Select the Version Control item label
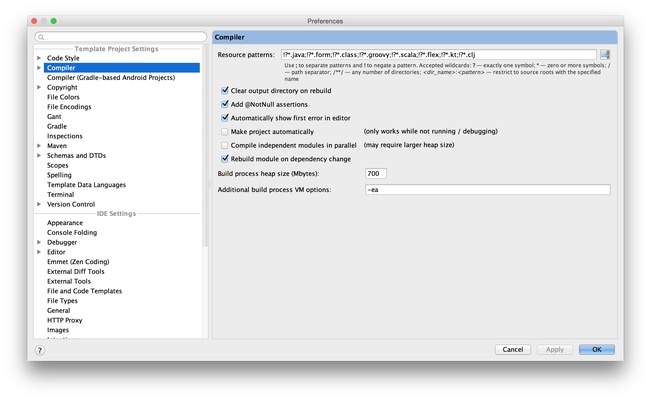Screen dimensions: 651x400 click(71, 204)
